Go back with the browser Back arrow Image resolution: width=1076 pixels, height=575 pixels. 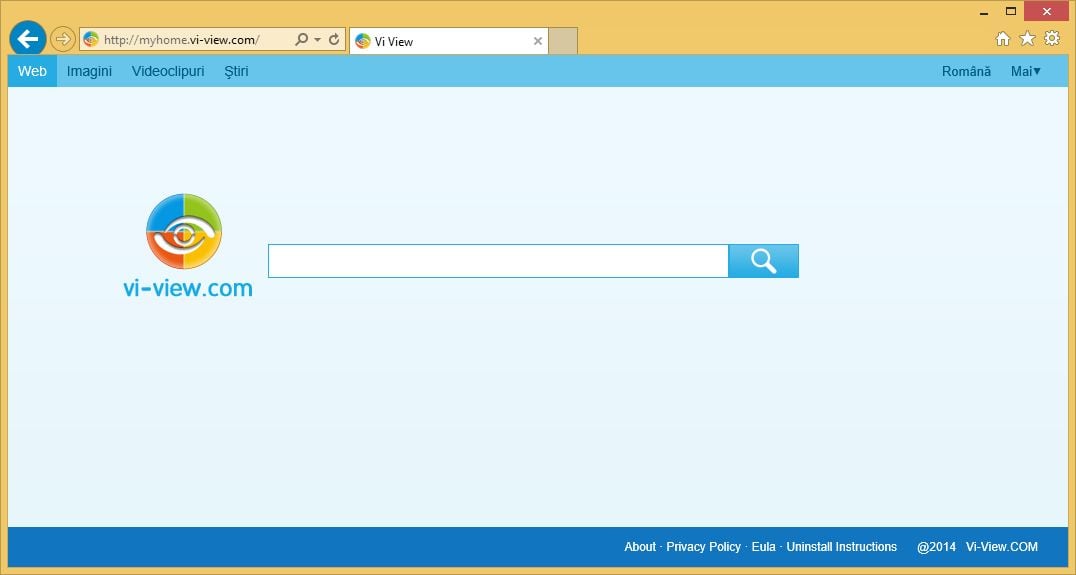pyautogui.click(x=27, y=38)
